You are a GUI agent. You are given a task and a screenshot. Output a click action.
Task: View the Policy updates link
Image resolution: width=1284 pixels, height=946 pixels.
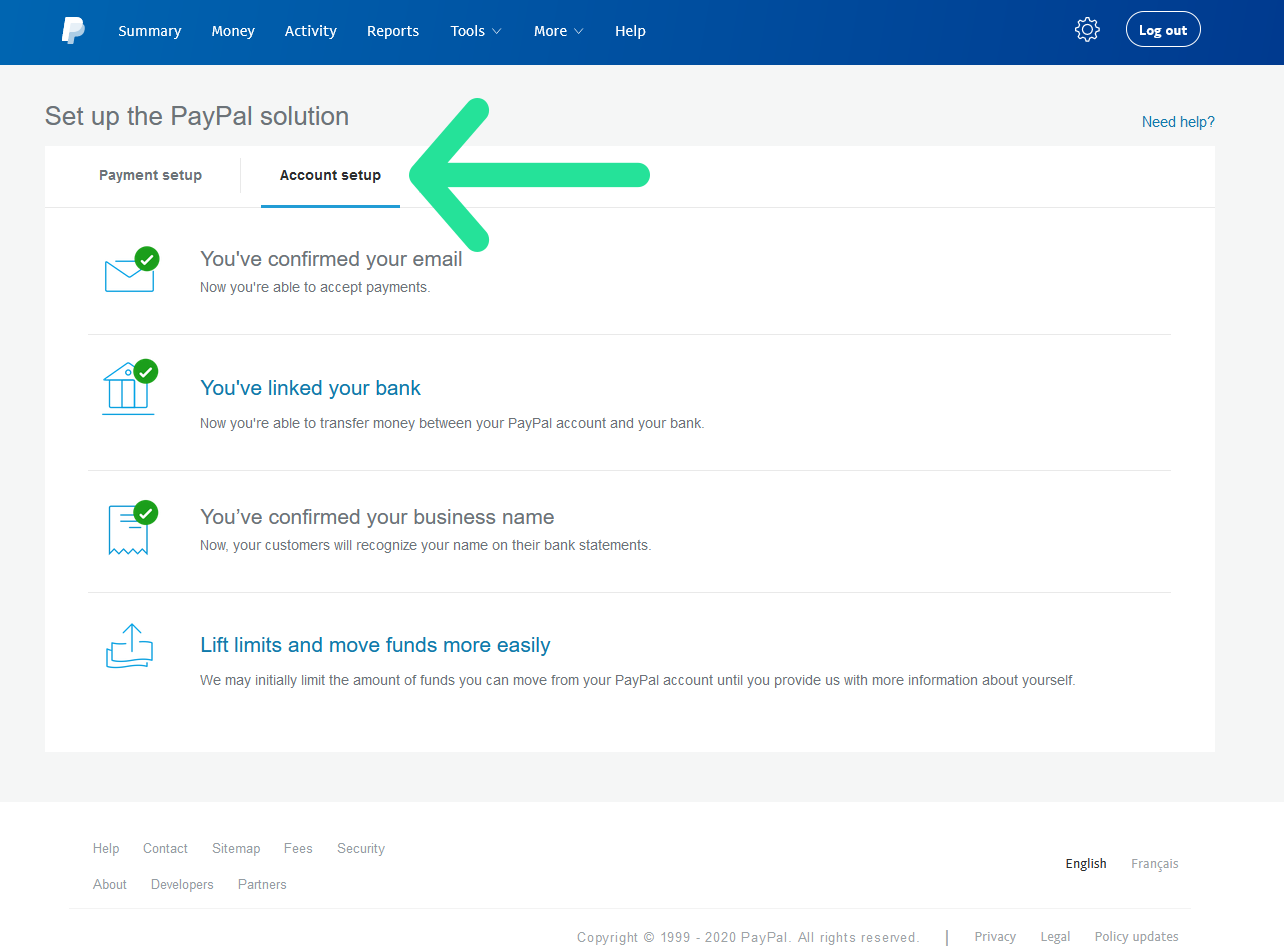point(1136,937)
